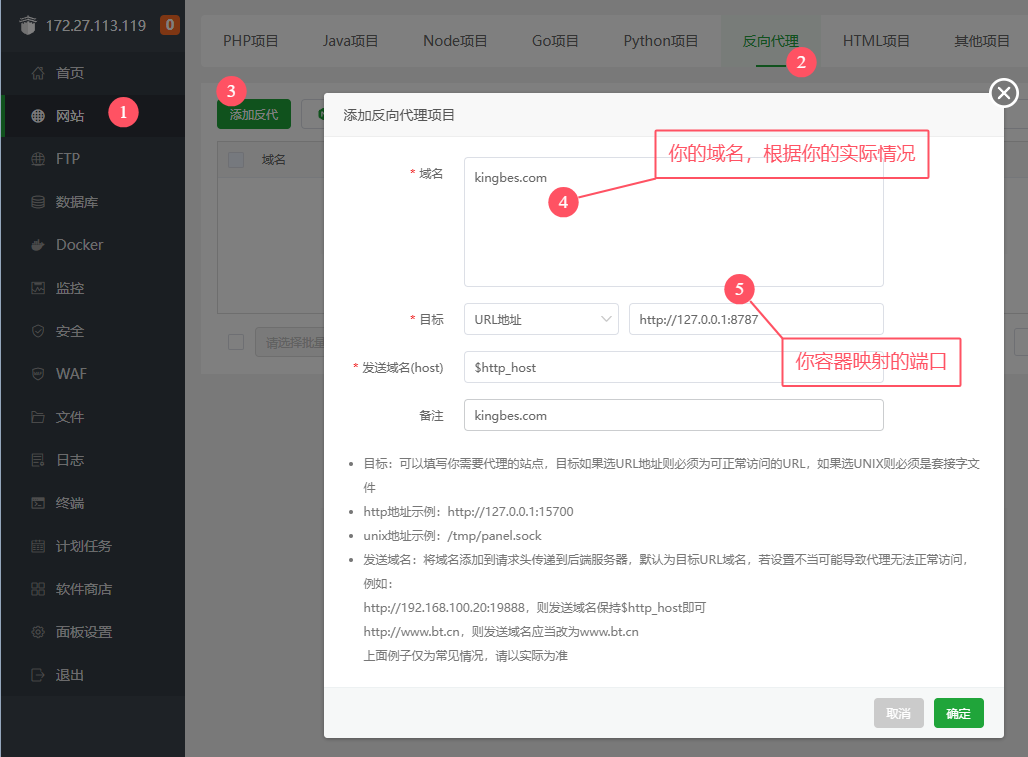Click the http://192.168.100.20:19888 example line

click(x=534, y=608)
